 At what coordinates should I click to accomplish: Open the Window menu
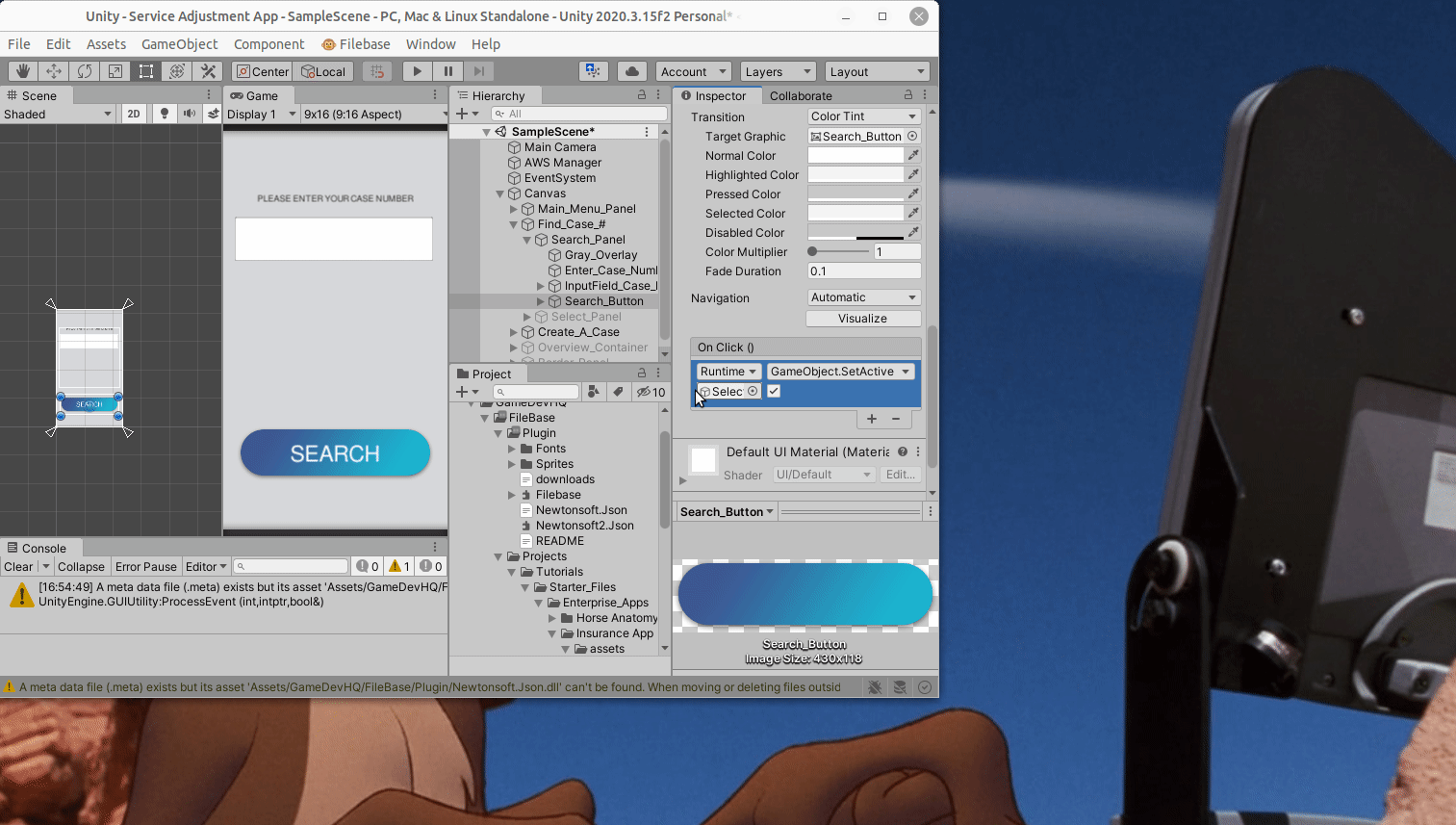click(430, 44)
